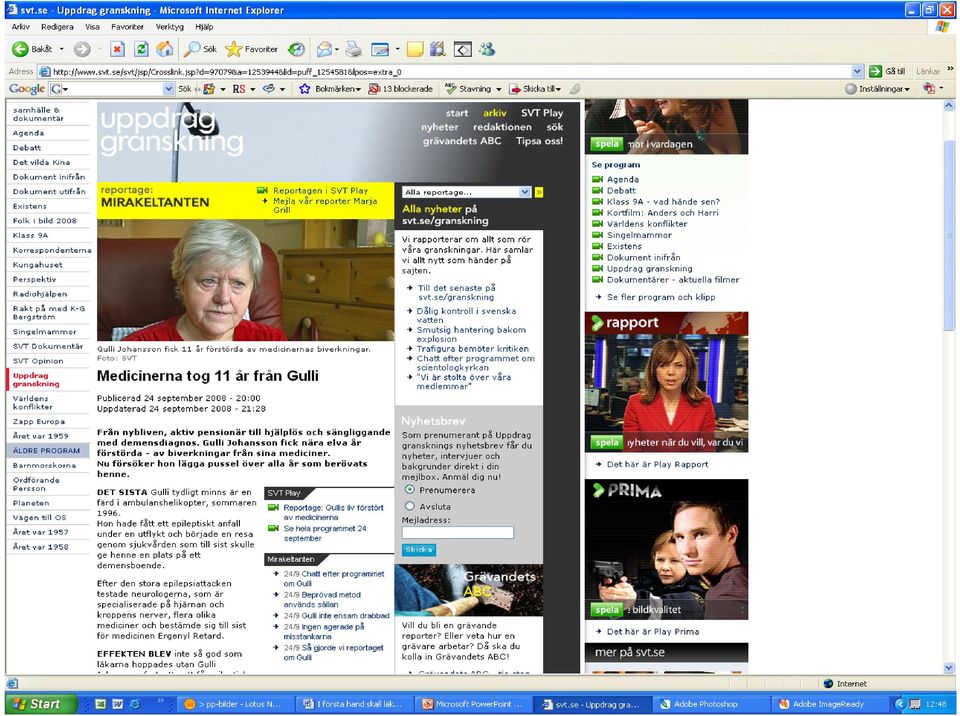Screen dimensions: 960x716
Task: Click the vertical scrollbar down arrow
Action: 949,668
